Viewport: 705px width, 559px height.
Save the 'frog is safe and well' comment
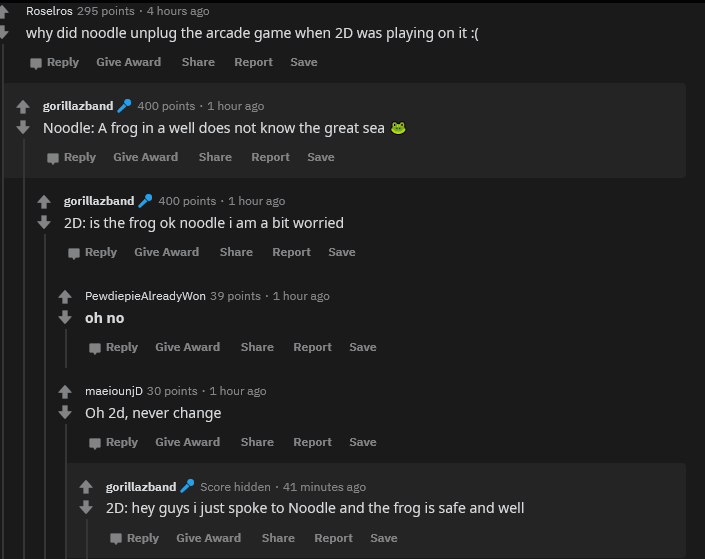[384, 538]
